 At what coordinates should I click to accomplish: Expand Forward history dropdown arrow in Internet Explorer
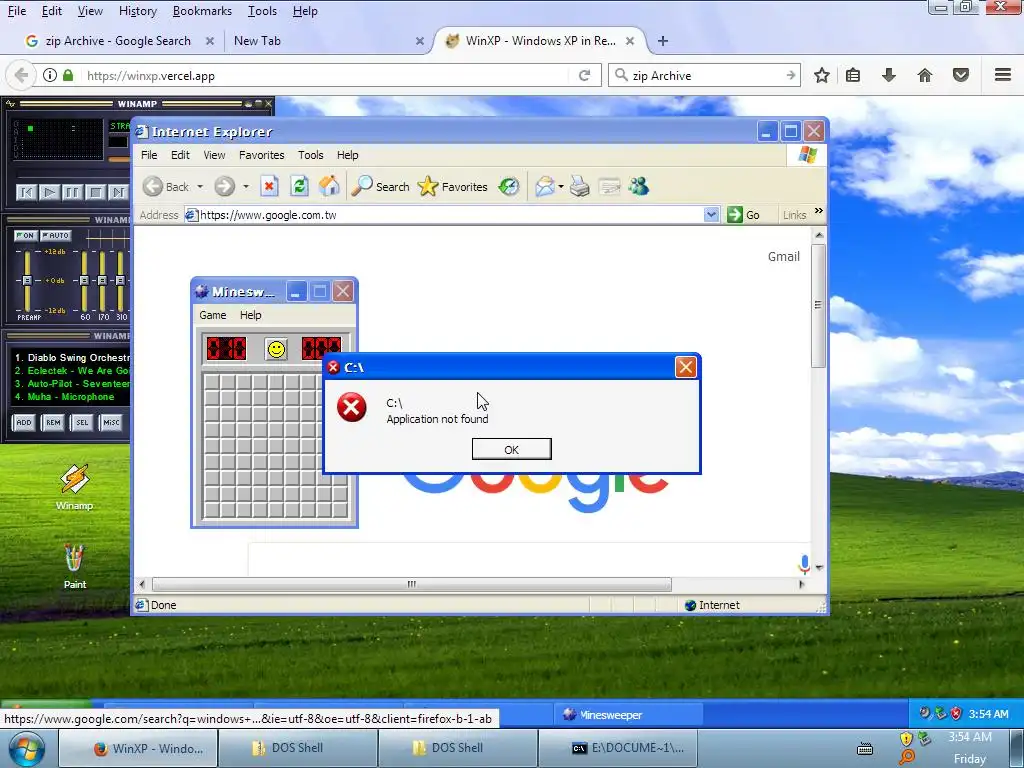coord(246,187)
